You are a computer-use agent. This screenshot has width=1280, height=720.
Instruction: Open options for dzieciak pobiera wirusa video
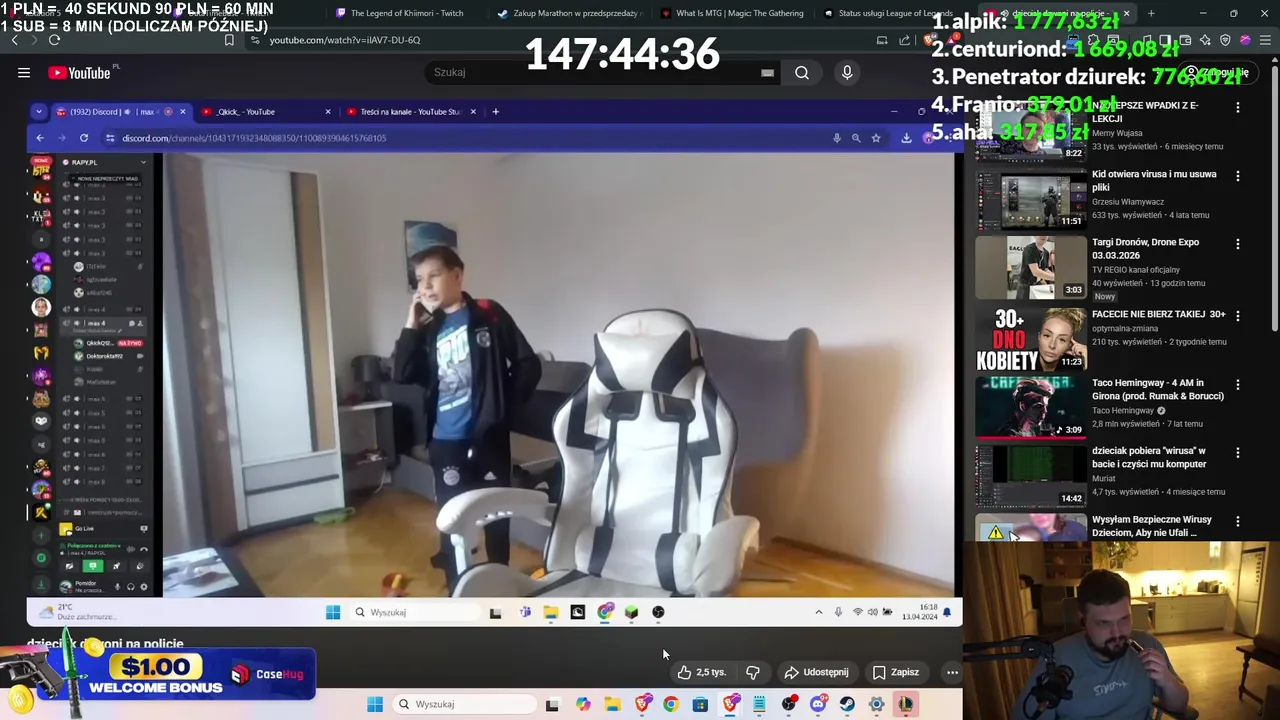click(x=1238, y=453)
